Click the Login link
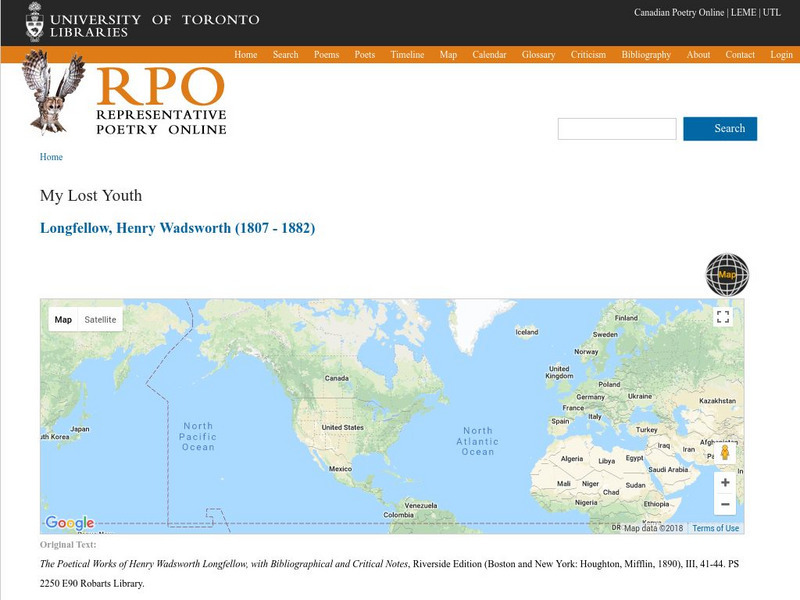 point(781,55)
